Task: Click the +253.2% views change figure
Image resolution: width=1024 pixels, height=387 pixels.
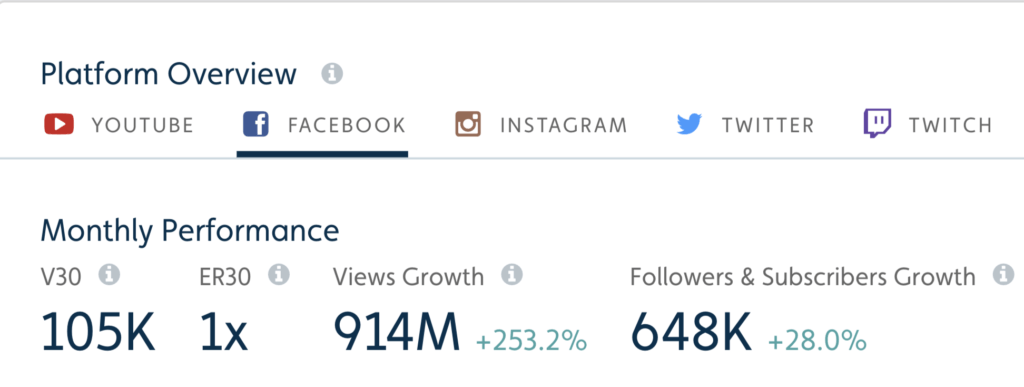Action: (532, 341)
